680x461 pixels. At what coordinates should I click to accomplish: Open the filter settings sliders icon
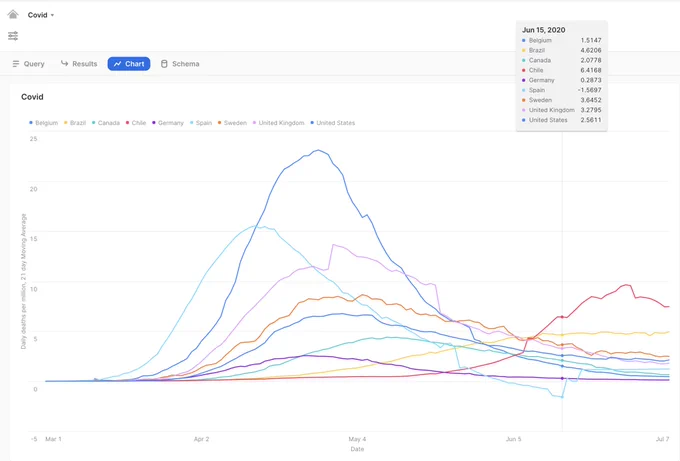pyautogui.click(x=13, y=36)
